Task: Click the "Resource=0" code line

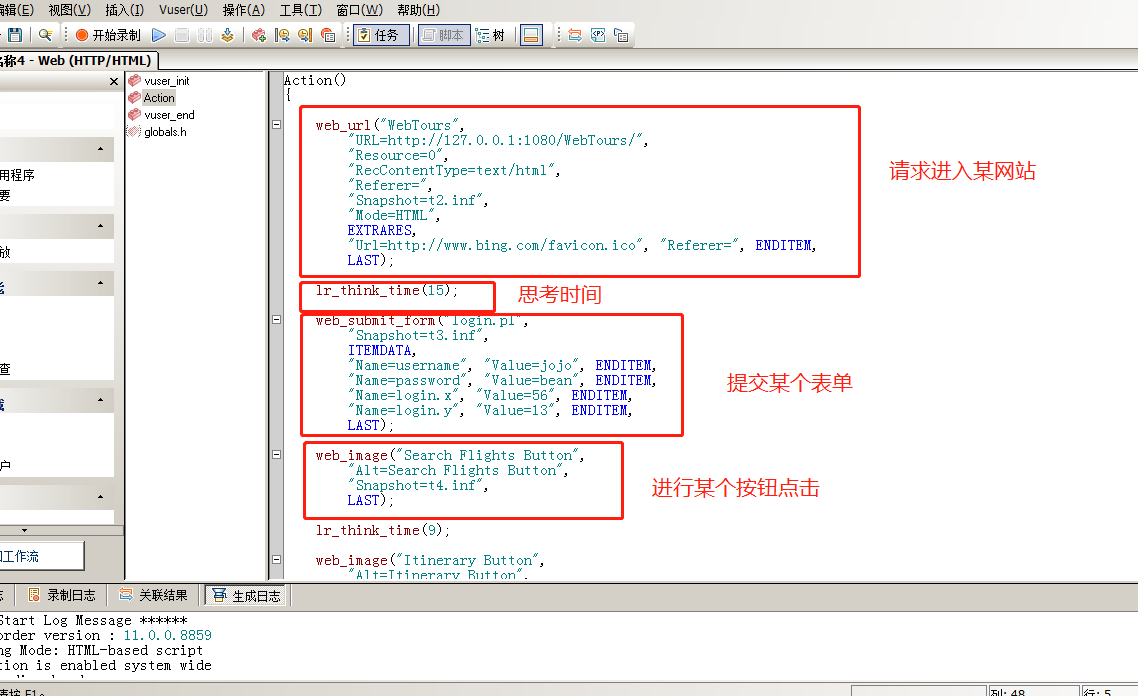Action: [x=398, y=155]
